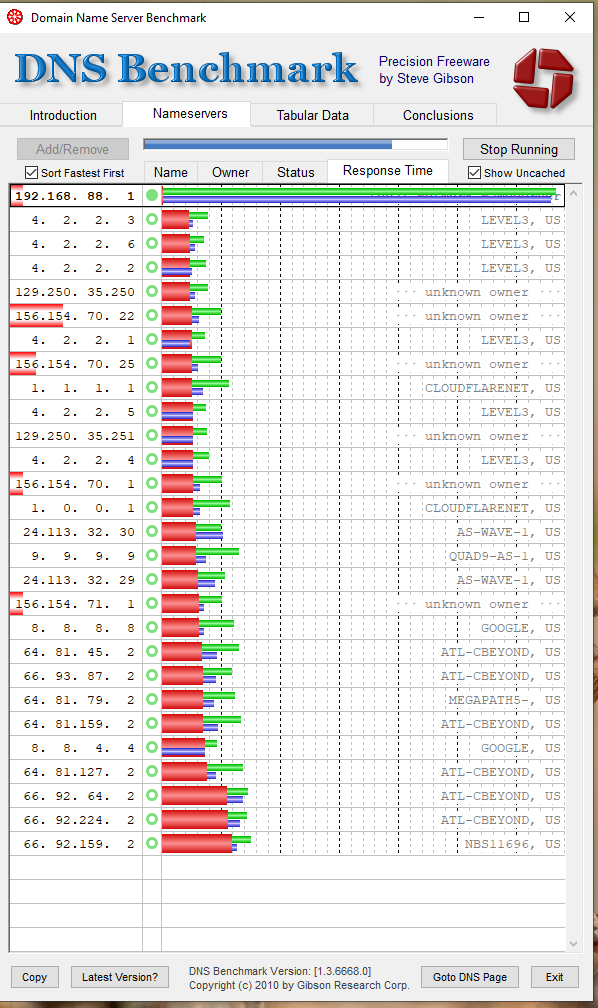Image resolution: width=598 pixels, height=1008 pixels.
Task: Select nameserver row 192.168.88.1
Action: pyautogui.click(x=287, y=195)
